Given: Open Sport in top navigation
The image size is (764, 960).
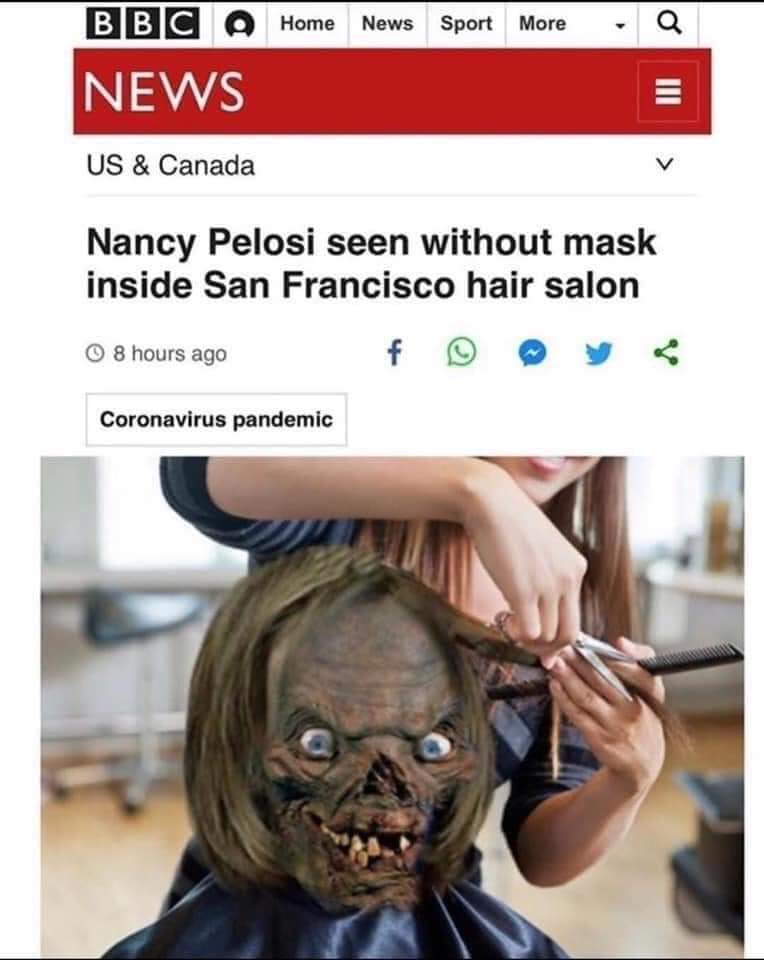Looking at the screenshot, I should click(x=466, y=23).
